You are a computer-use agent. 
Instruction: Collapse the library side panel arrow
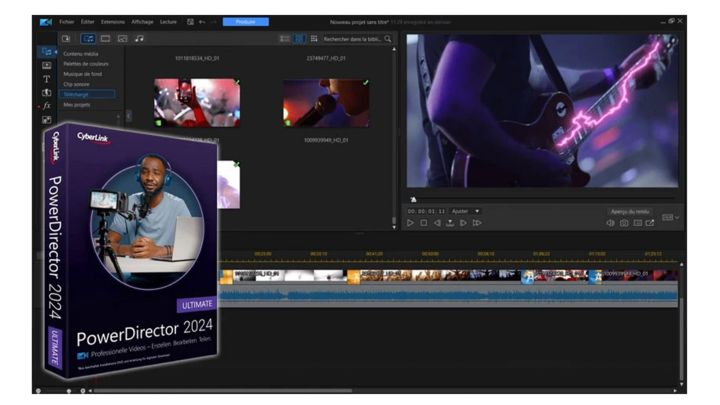pos(129,115)
